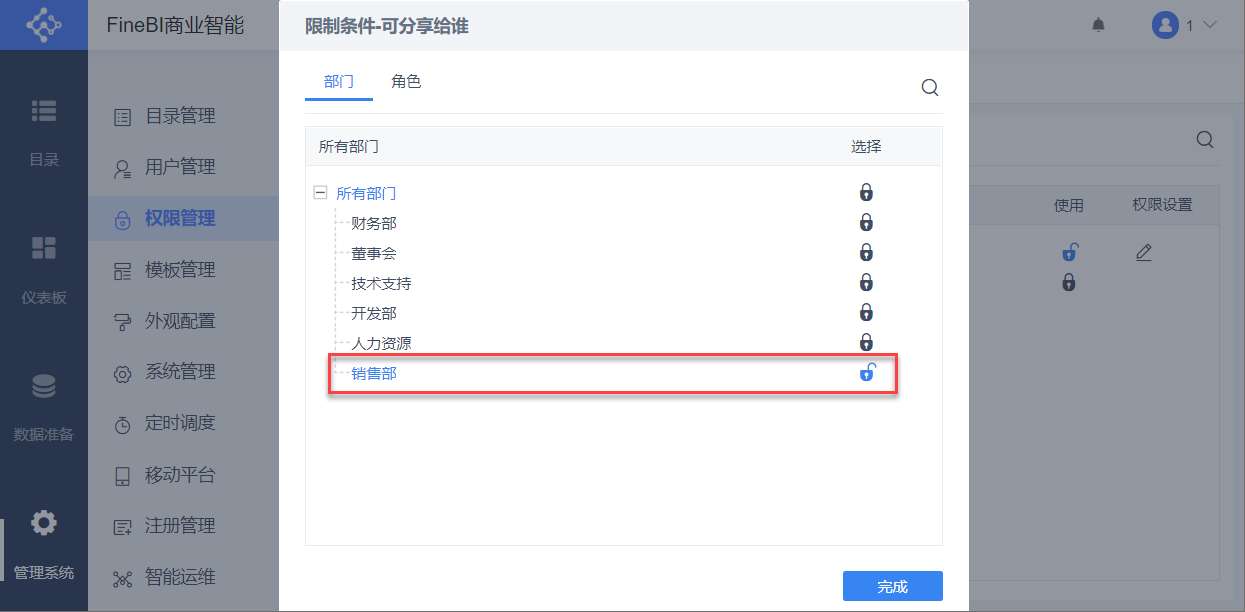
Task: Click the notification bell icon
Action: (x=1099, y=25)
